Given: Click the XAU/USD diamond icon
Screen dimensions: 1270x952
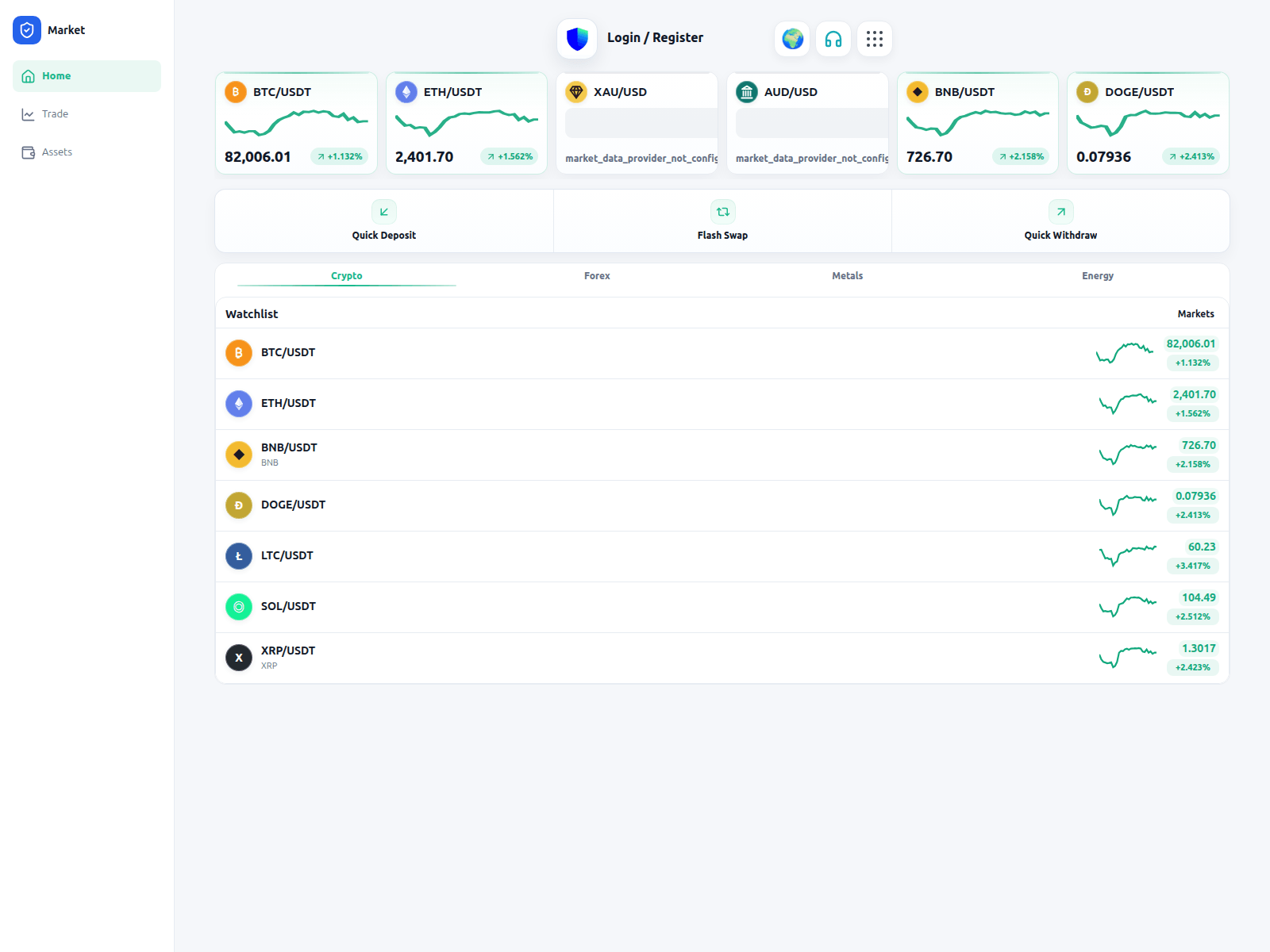Looking at the screenshot, I should [576, 92].
